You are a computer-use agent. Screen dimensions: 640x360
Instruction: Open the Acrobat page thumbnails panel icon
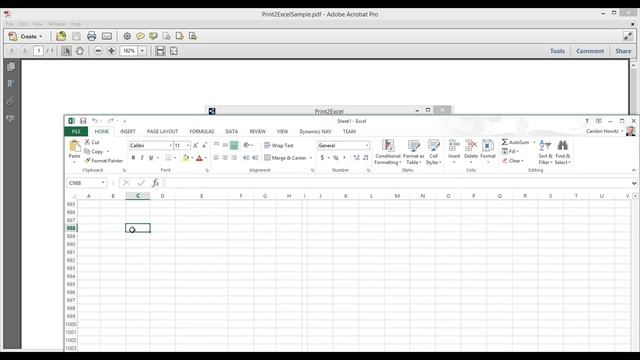coord(11,67)
